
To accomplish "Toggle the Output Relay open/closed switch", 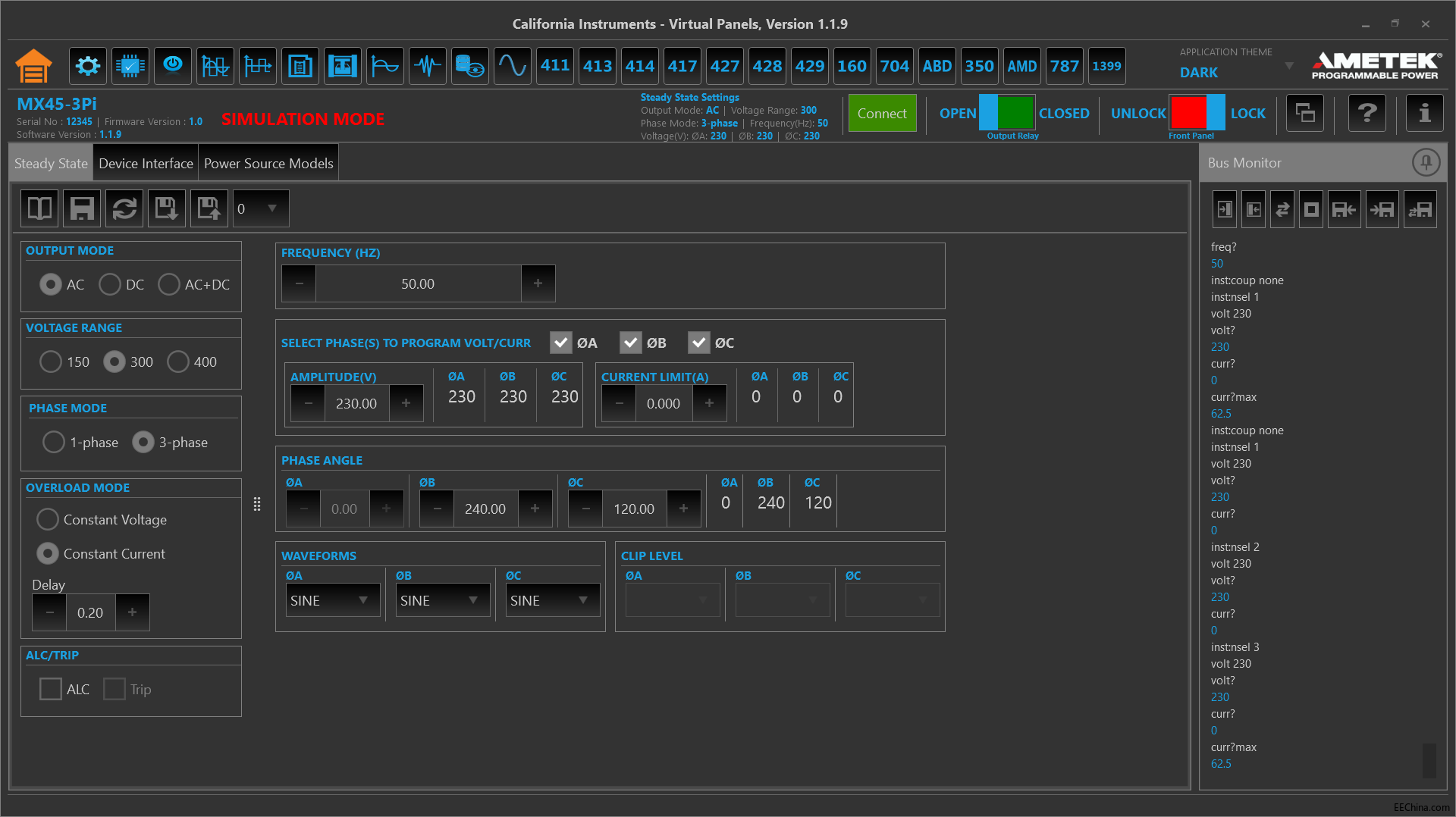I will [x=1006, y=113].
